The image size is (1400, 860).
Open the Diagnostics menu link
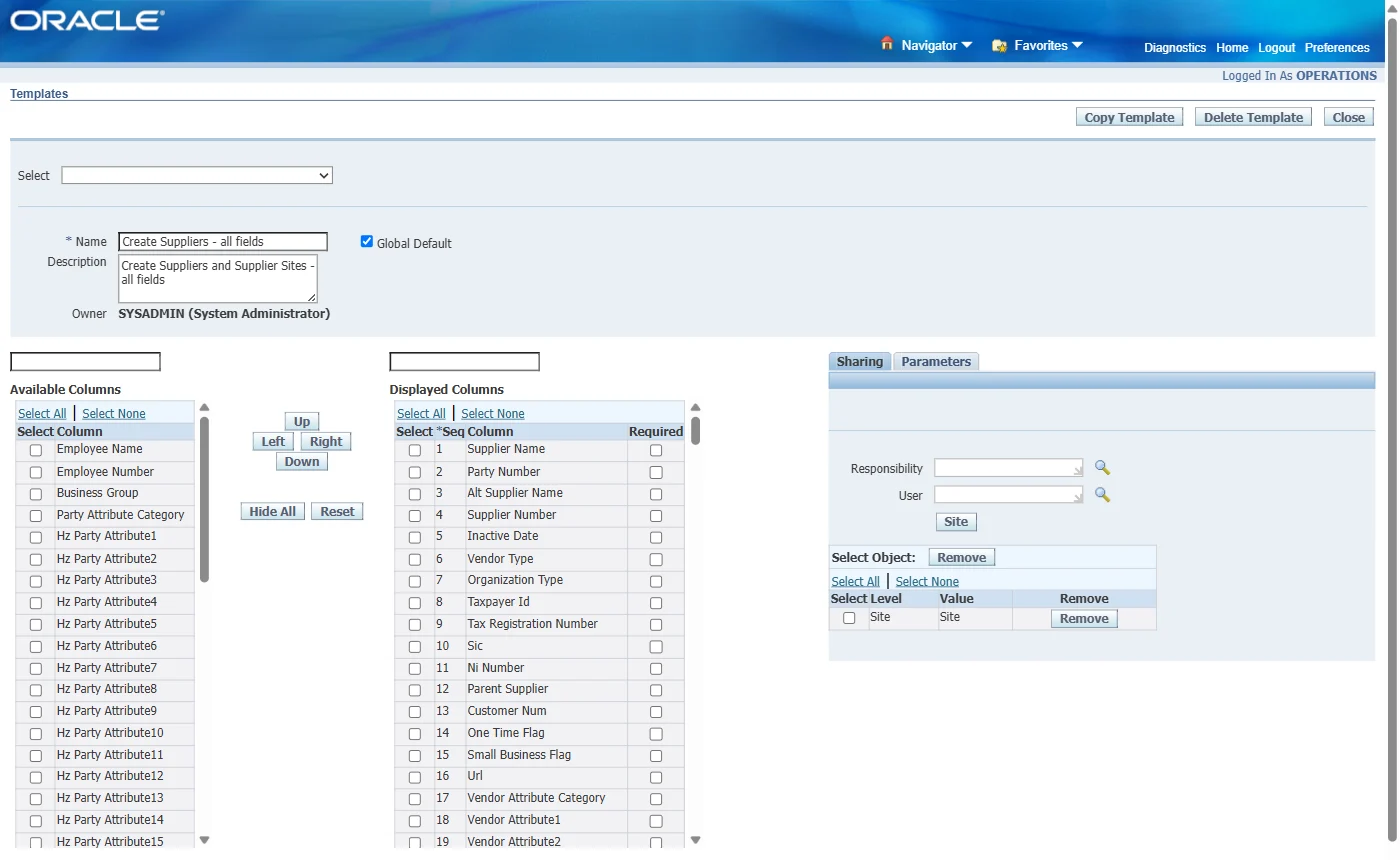pyautogui.click(x=1175, y=48)
